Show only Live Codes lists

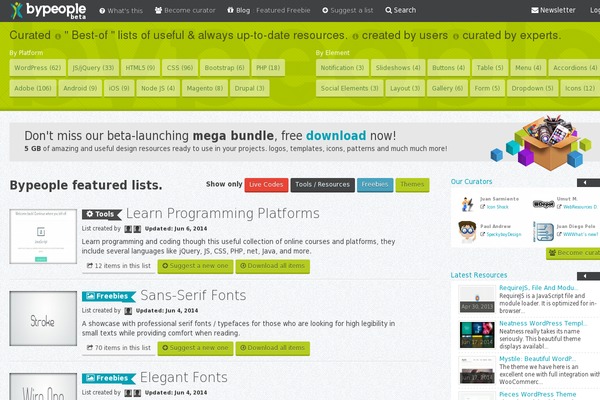coord(266,185)
